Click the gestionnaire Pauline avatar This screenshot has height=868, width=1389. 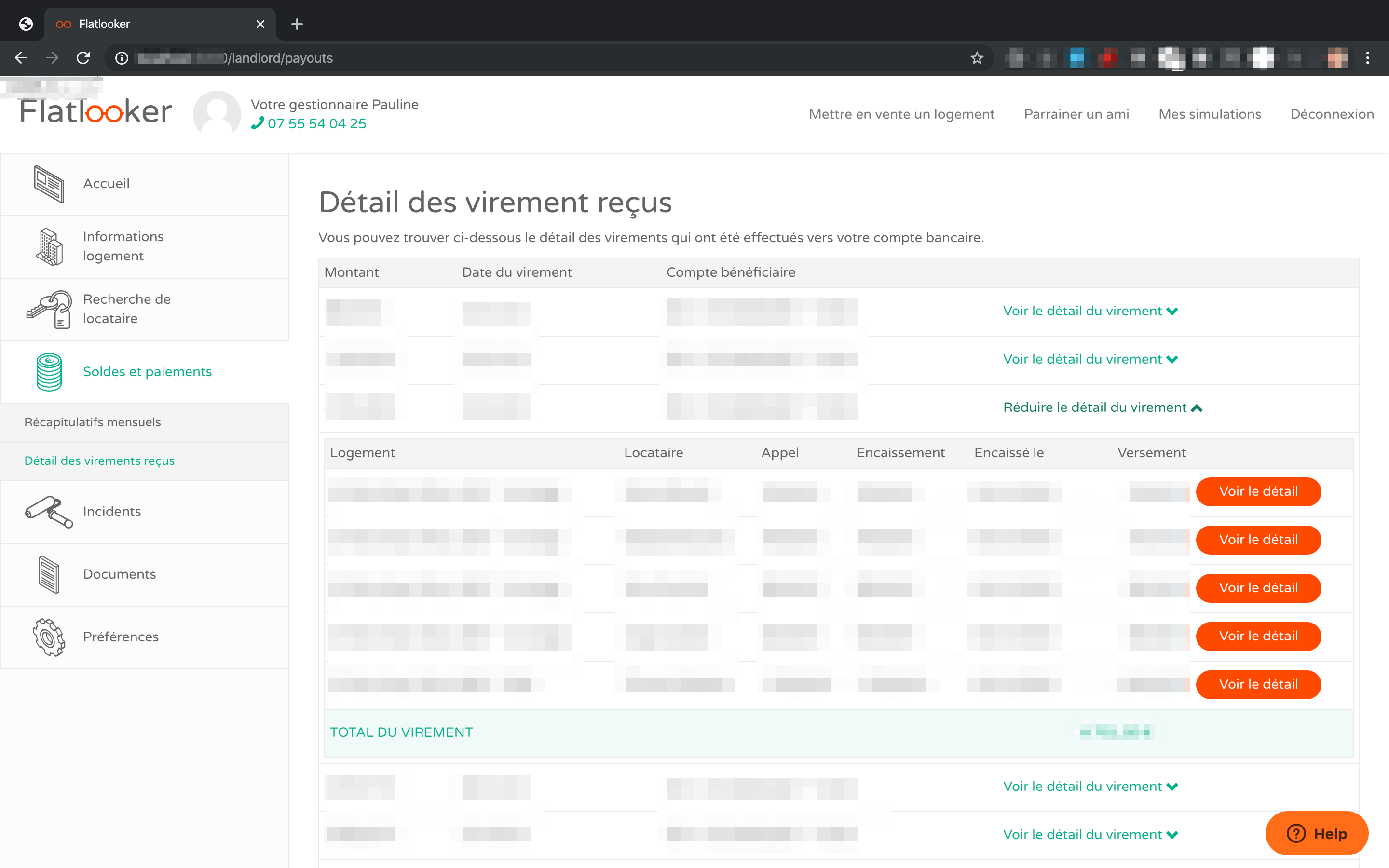point(217,114)
